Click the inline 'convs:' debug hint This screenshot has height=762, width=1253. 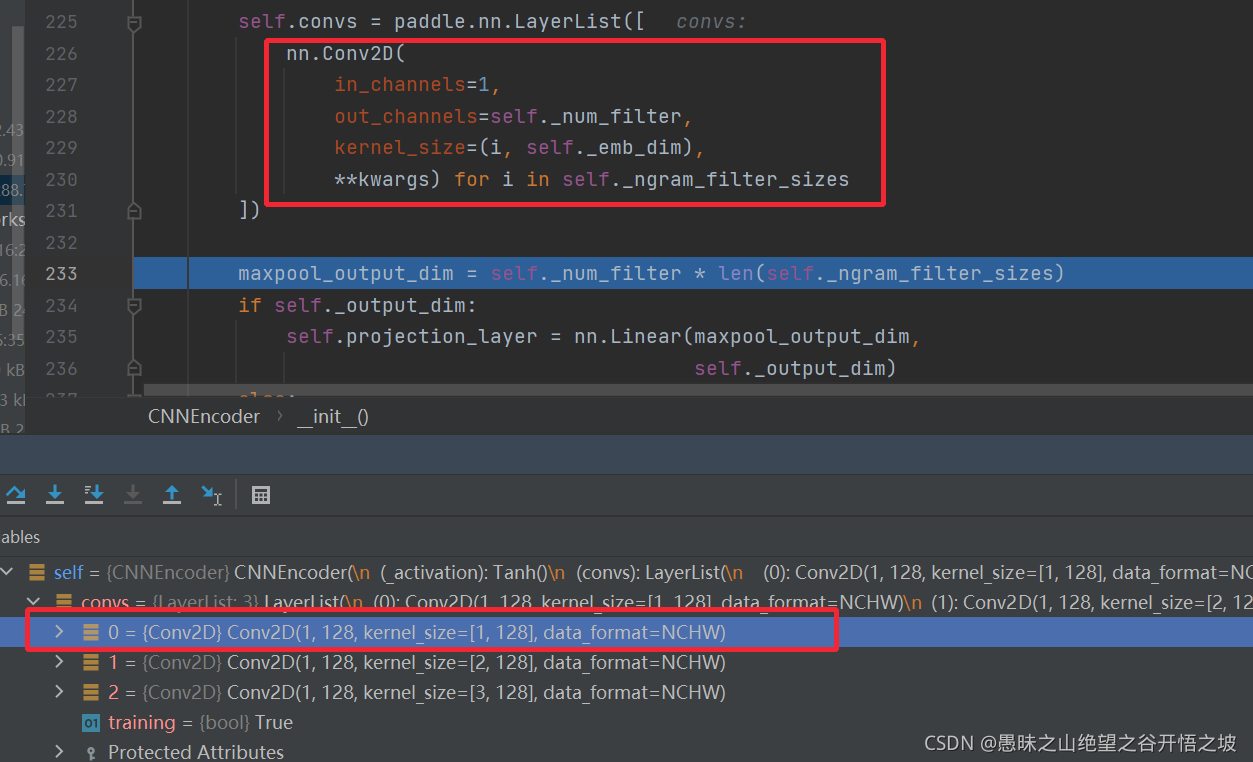click(711, 21)
